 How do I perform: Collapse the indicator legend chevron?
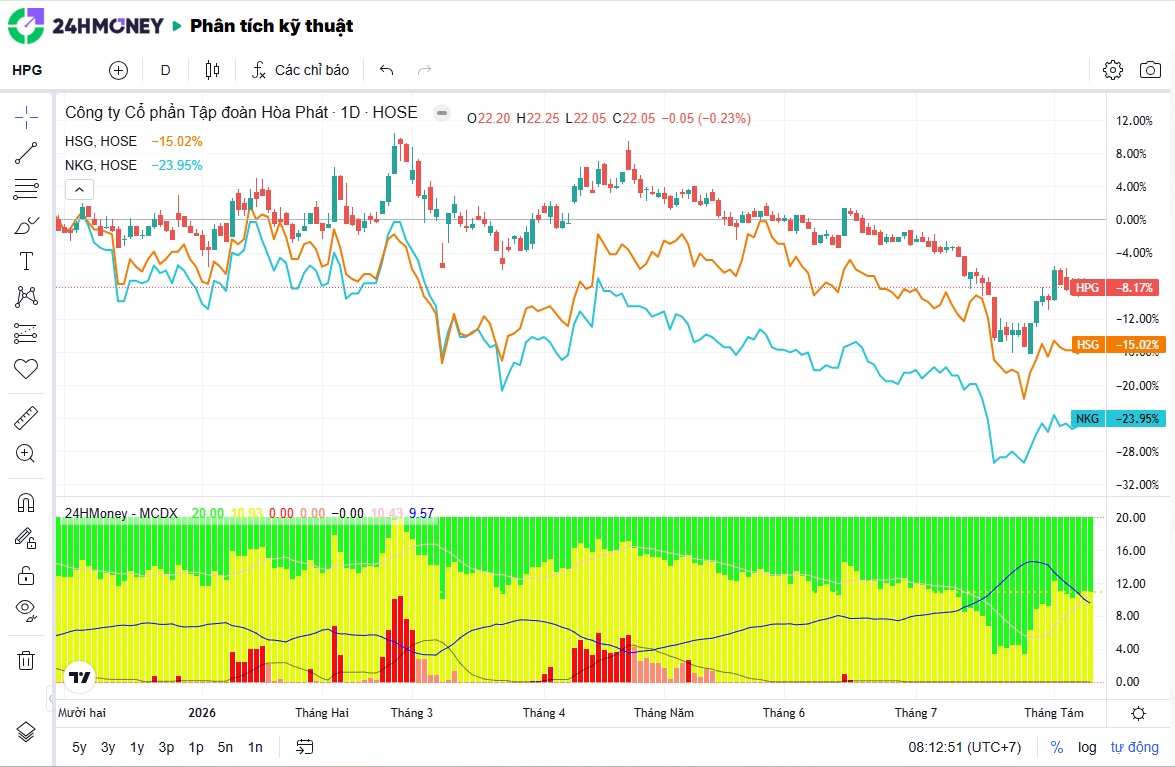click(x=79, y=190)
